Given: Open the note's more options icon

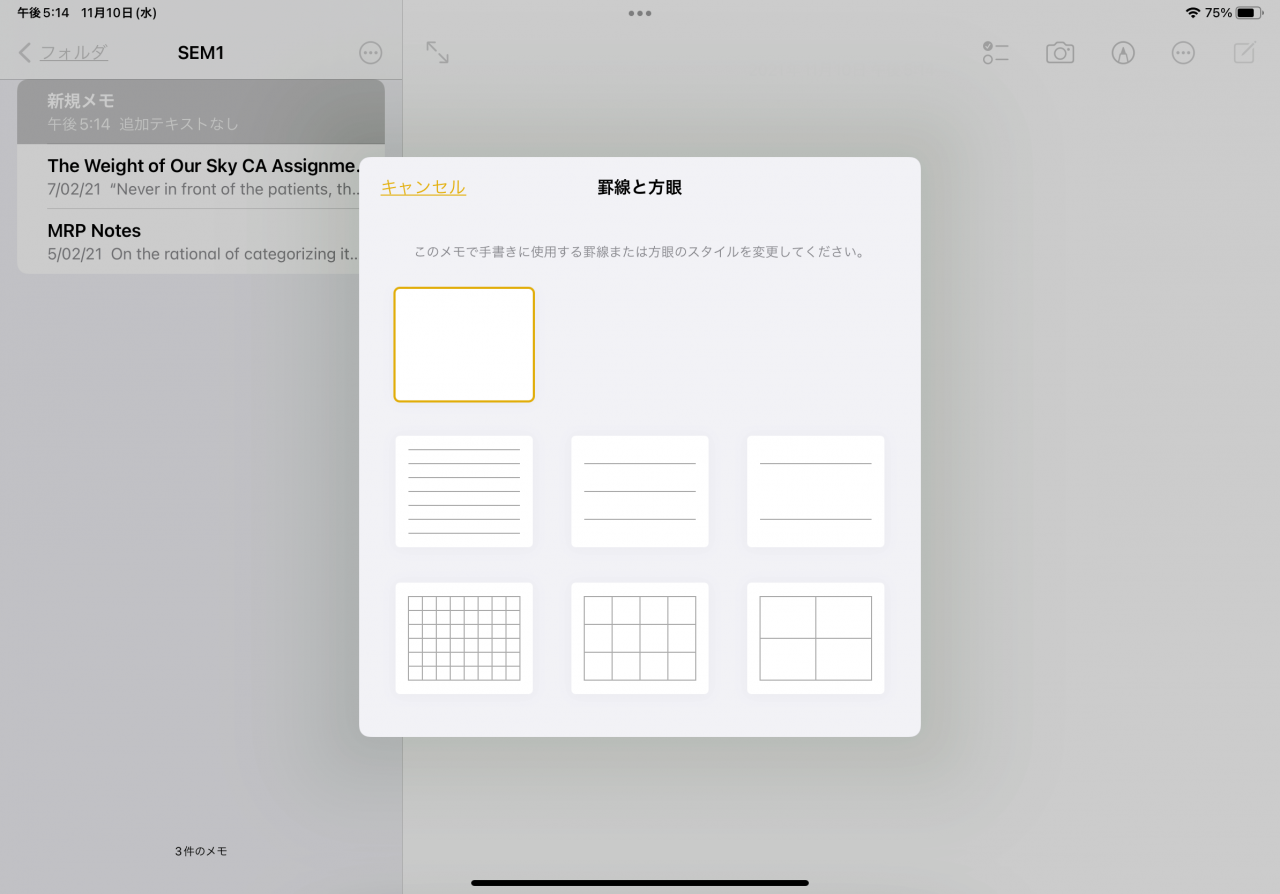Looking at the screenshot, I should point(1183,52).
